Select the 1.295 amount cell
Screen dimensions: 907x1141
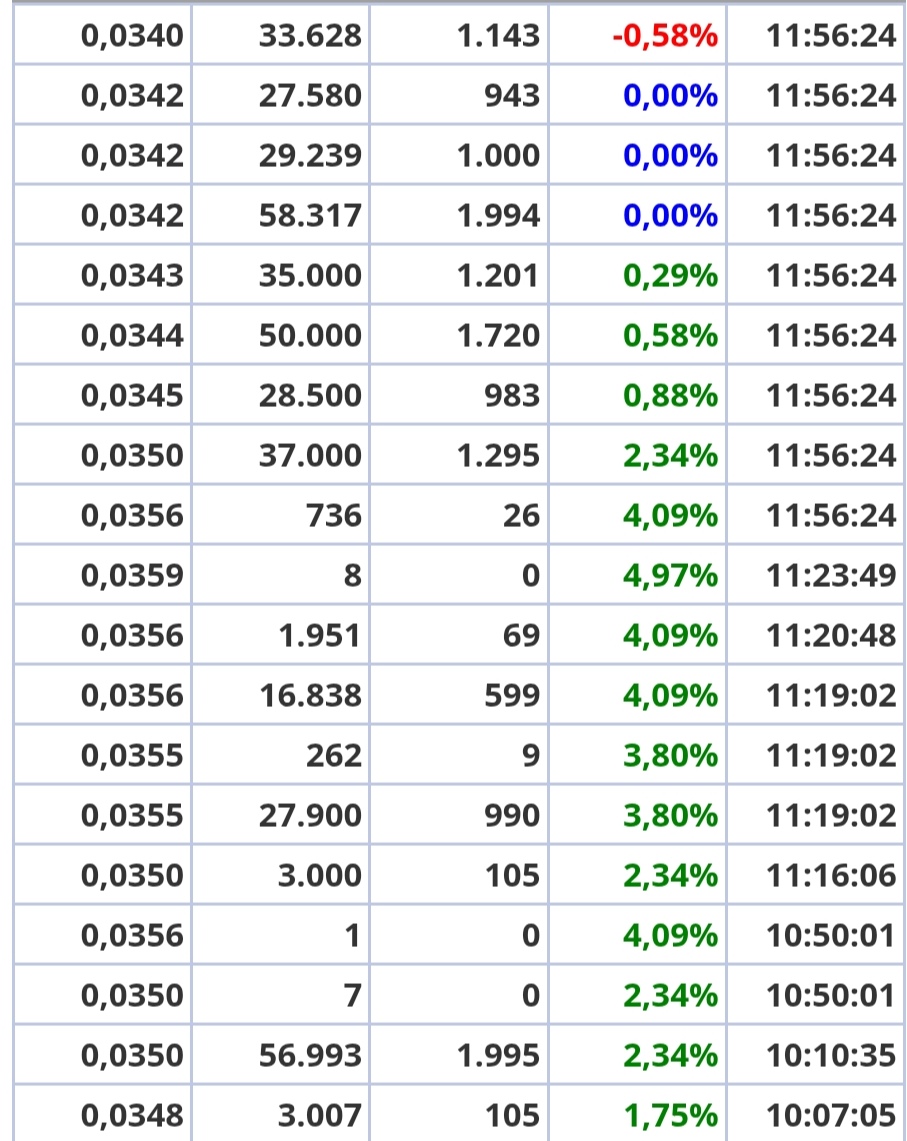coord(459,456)
